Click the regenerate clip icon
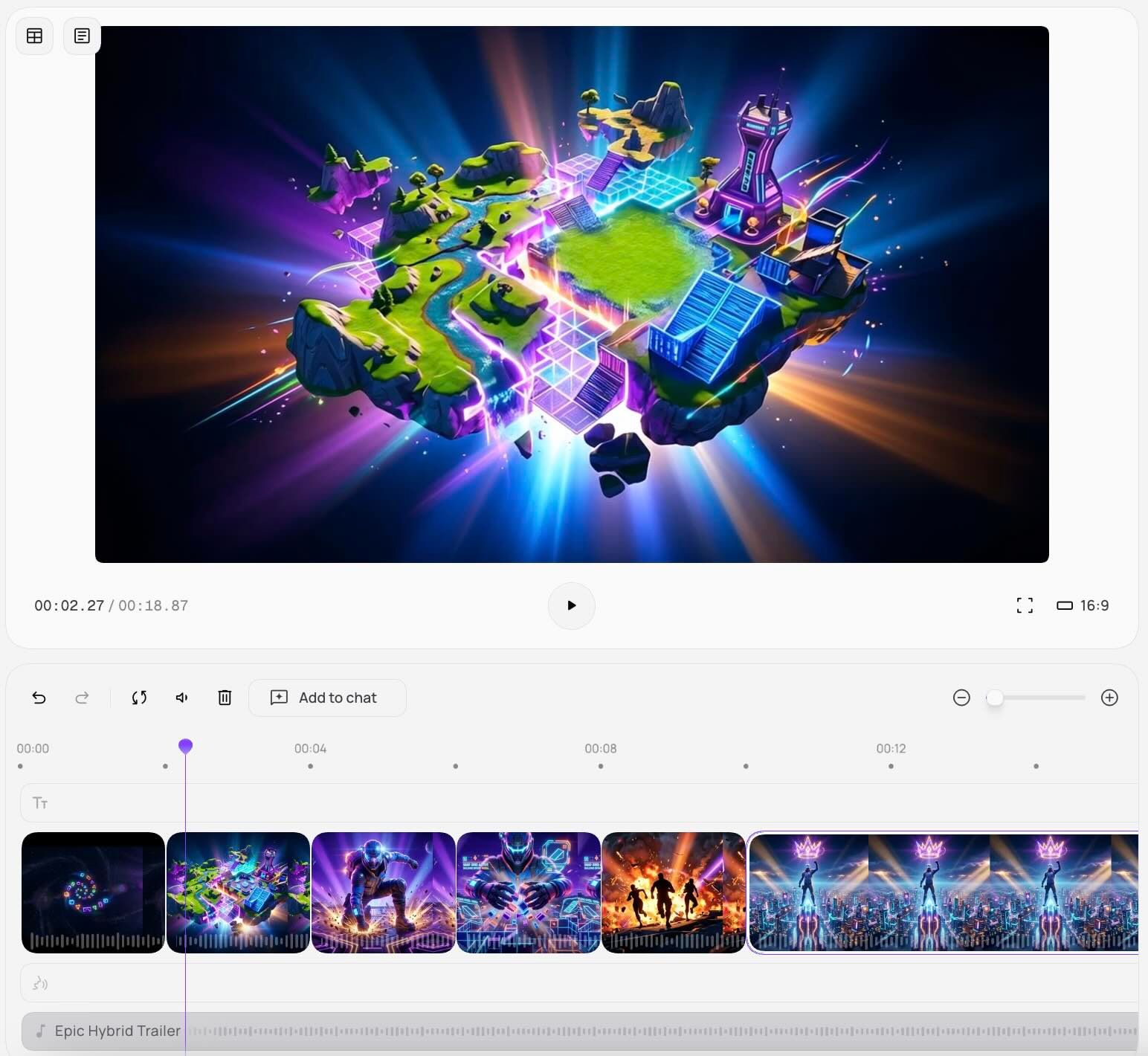This screenshot has height=1056, width=1148. [x=139, y=698]
